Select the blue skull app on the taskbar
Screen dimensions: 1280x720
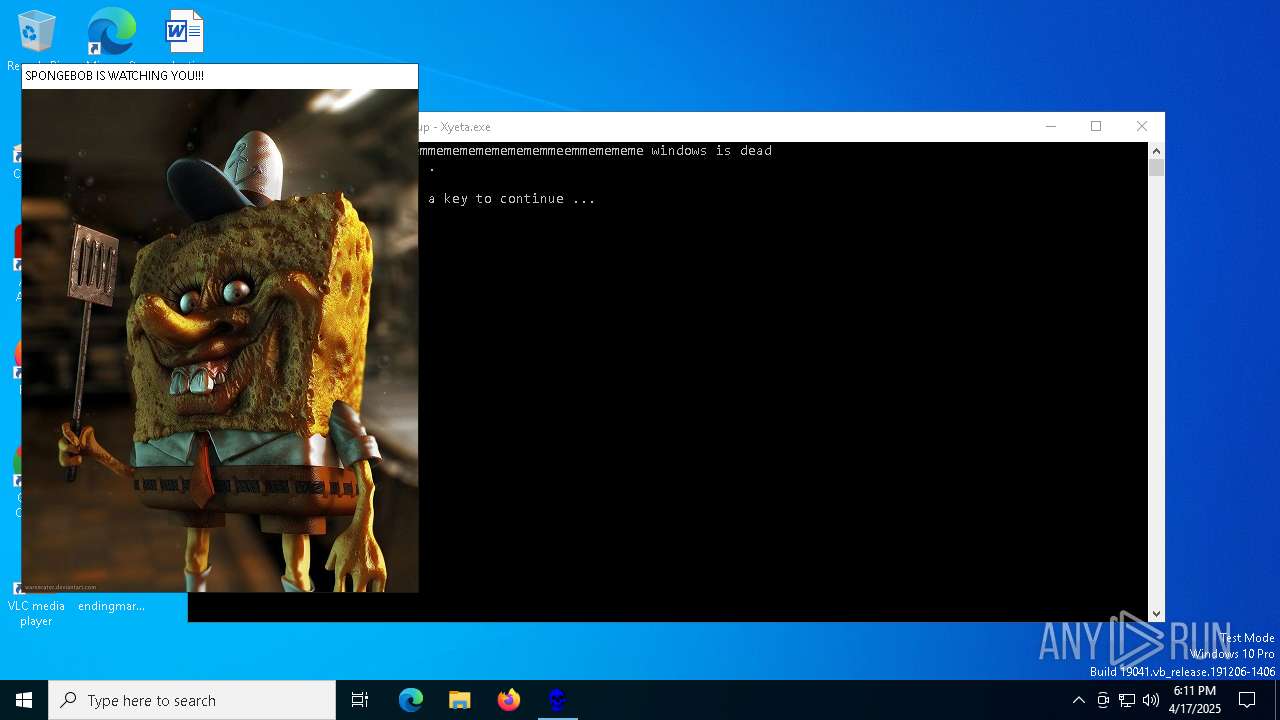pos(557,700)
